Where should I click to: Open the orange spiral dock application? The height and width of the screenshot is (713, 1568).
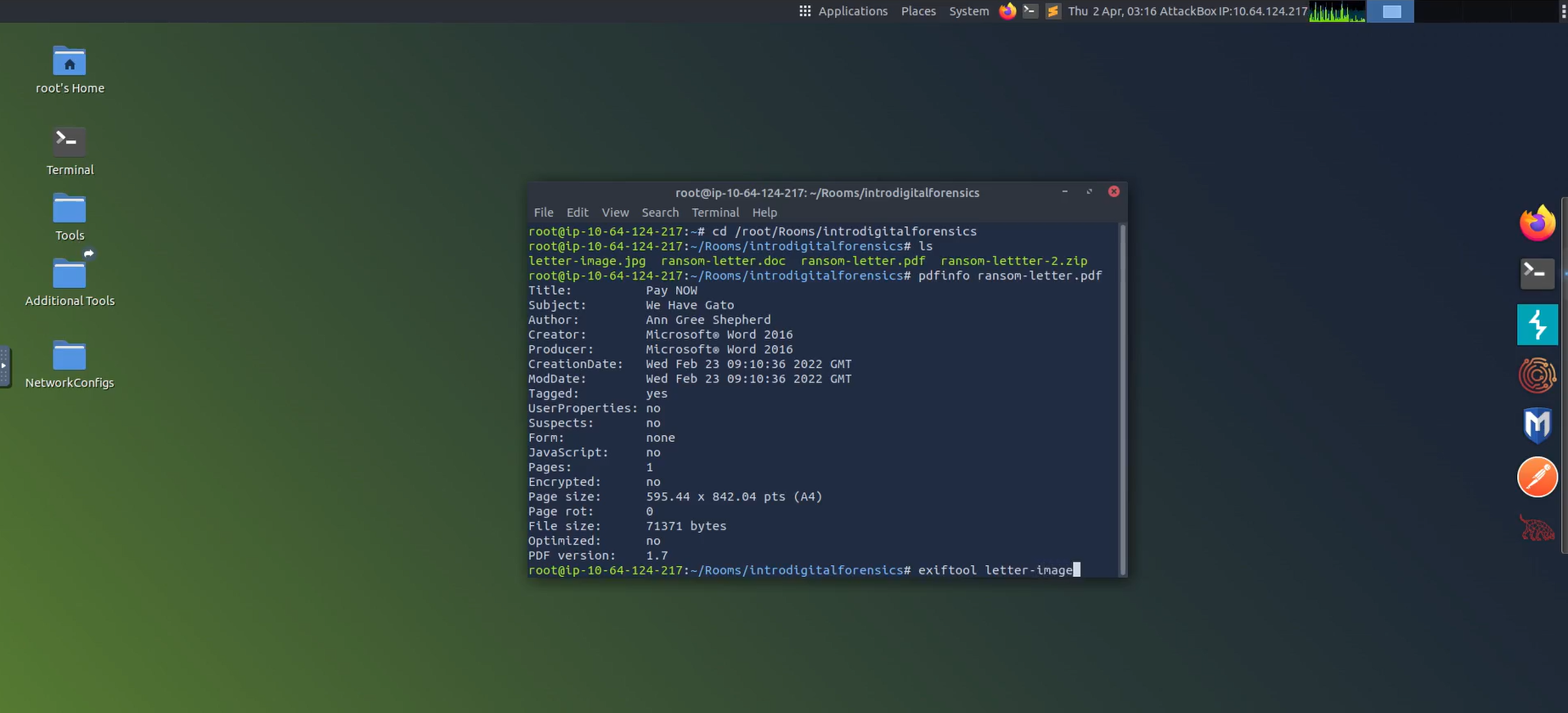pyautogui.click(x=1537, y=375)
